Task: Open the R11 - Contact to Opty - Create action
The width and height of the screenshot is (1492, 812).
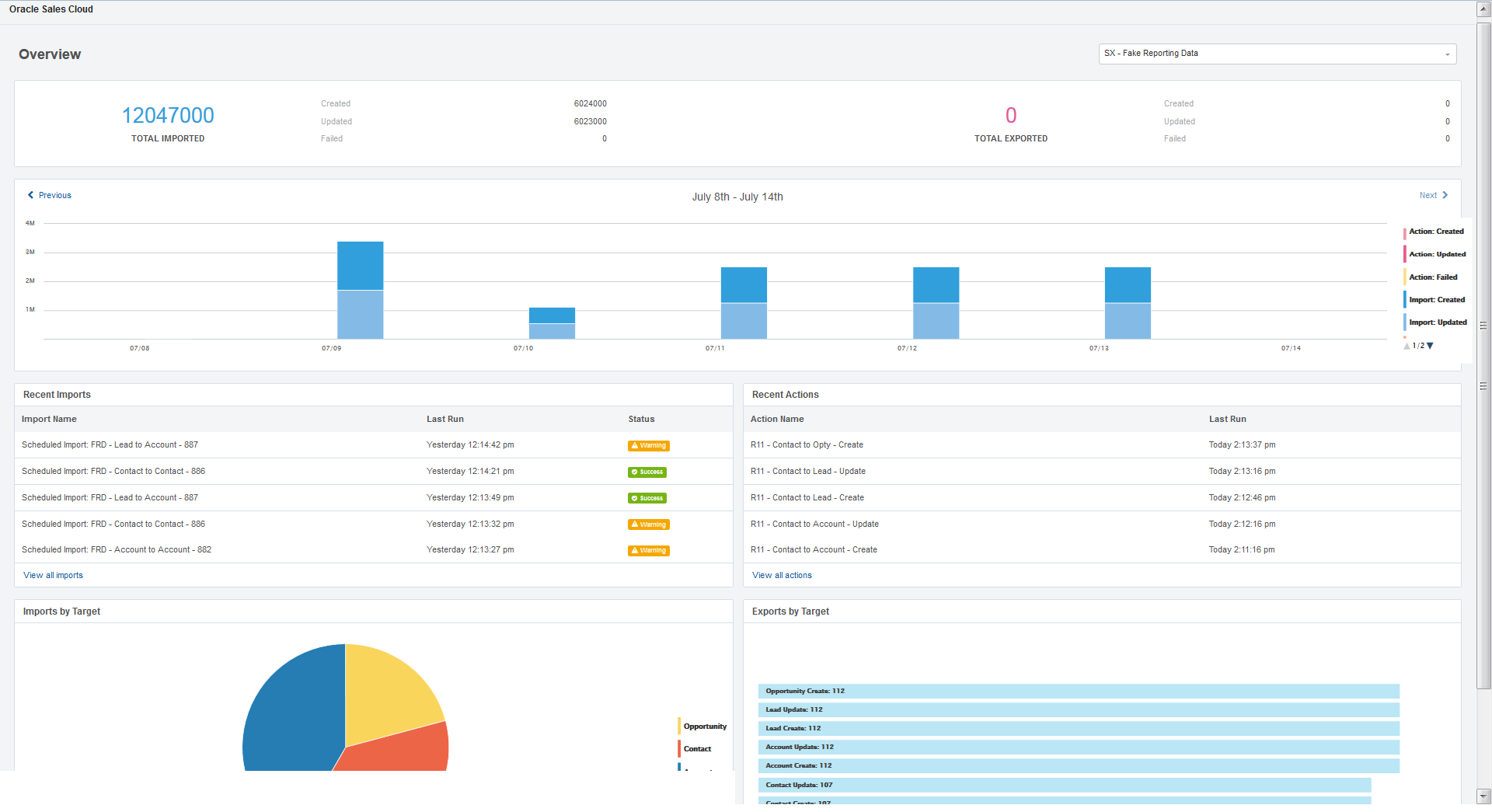Action: click(807, 444)
